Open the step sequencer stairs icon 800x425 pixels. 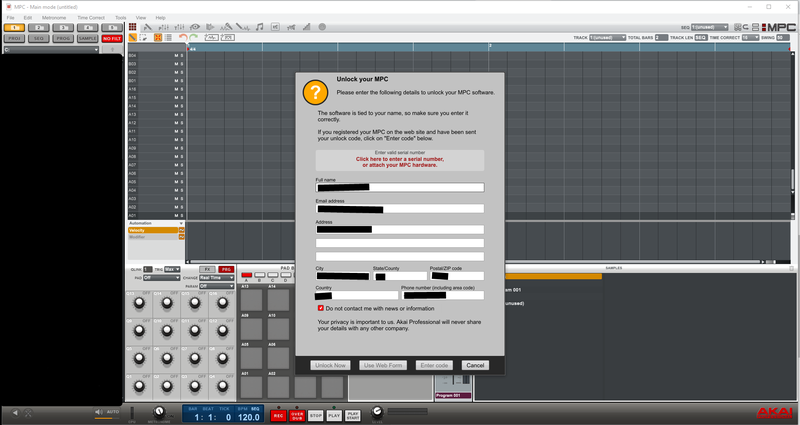coord(306,27)
